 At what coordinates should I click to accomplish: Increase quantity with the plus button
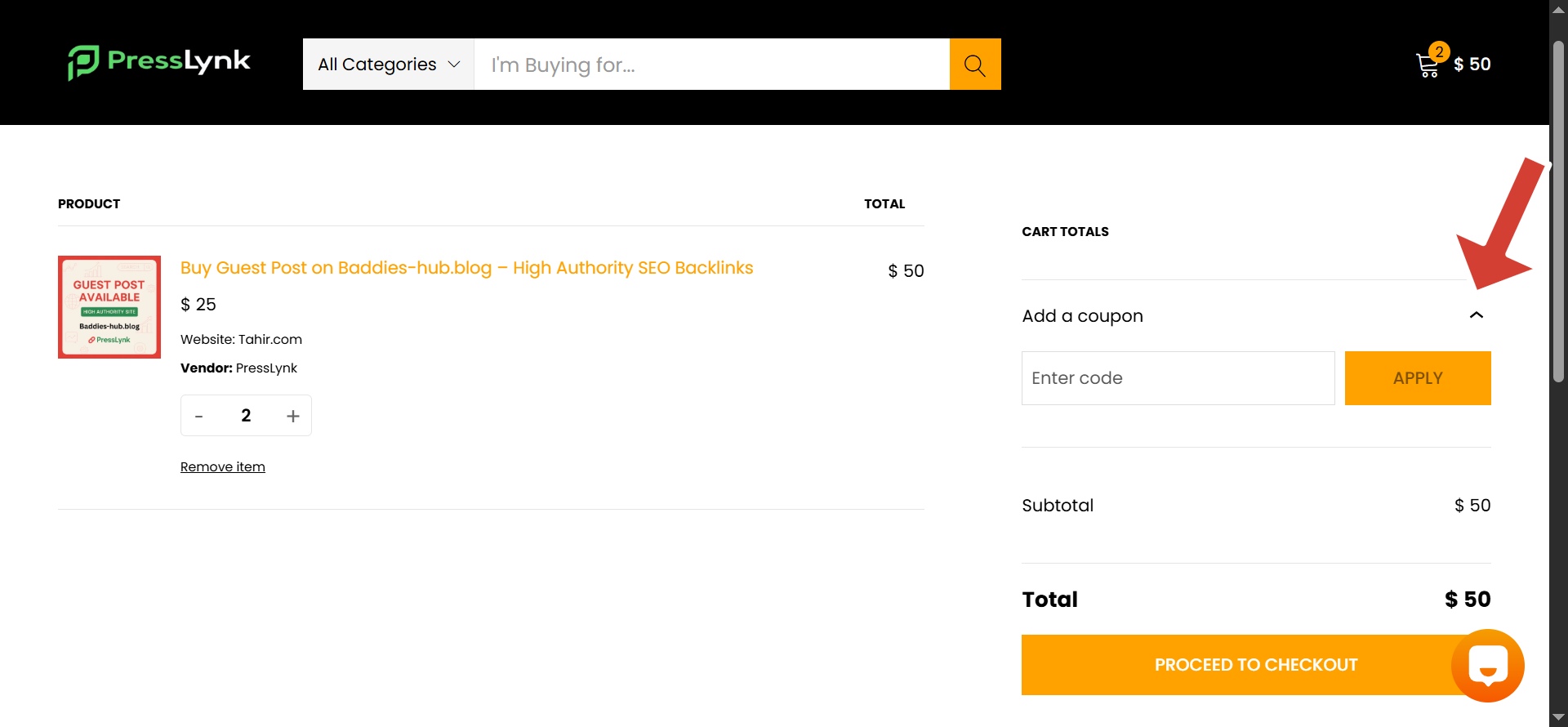pyautogui.click(x=293, y=416)
